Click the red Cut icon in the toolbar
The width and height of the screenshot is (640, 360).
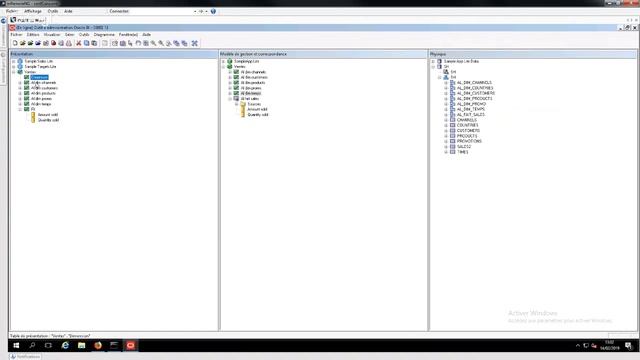(x=79, y=43)
